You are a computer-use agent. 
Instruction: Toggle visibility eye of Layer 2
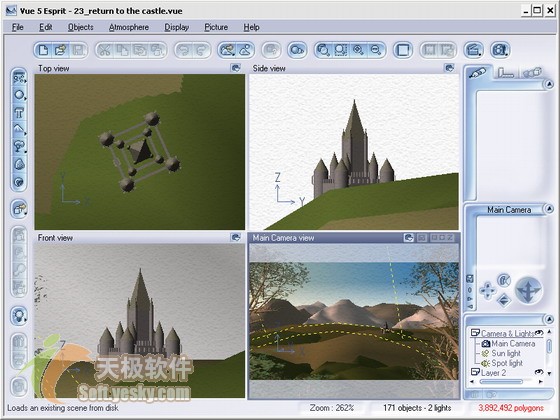pyautogui.click(x=539, y=372)
